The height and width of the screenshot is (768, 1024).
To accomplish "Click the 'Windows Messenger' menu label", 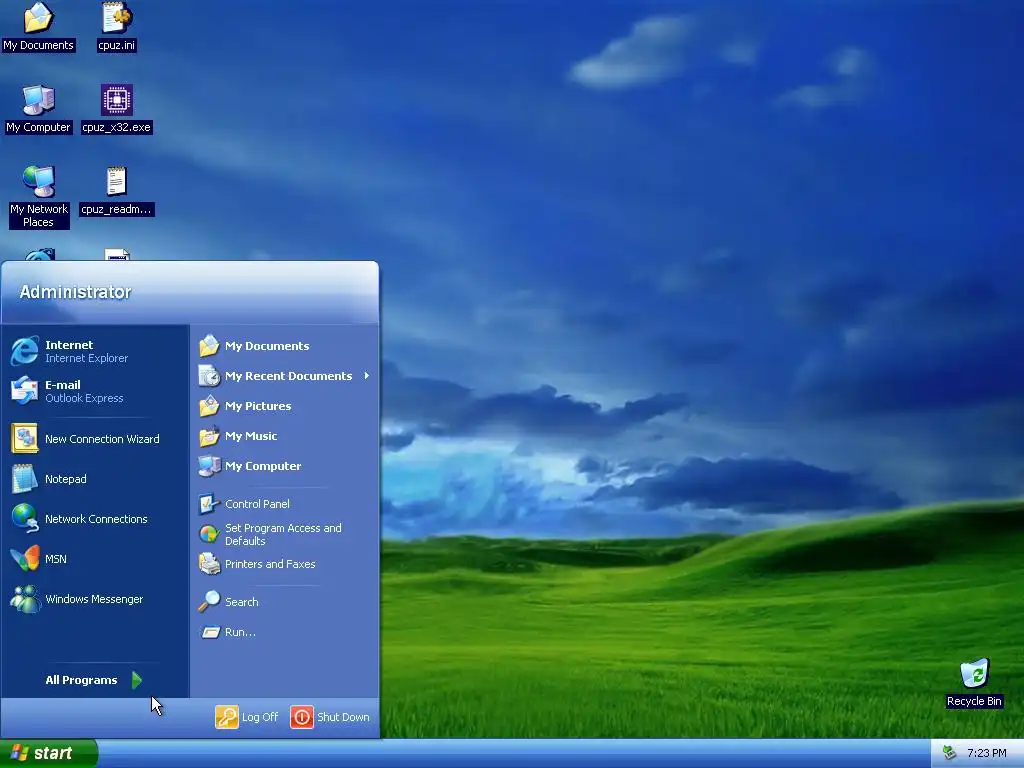I will click(94, 599).
